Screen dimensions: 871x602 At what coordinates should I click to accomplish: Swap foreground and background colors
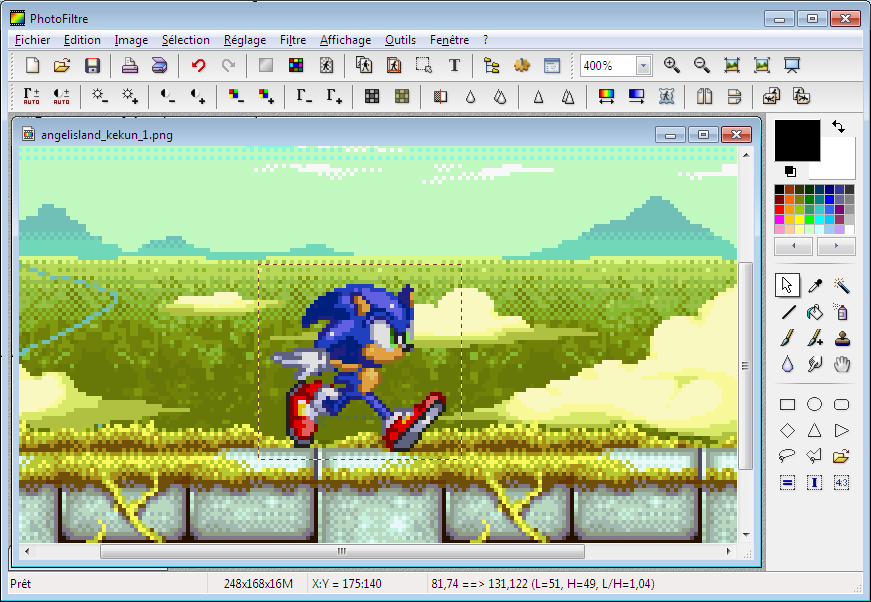(838, 127)
